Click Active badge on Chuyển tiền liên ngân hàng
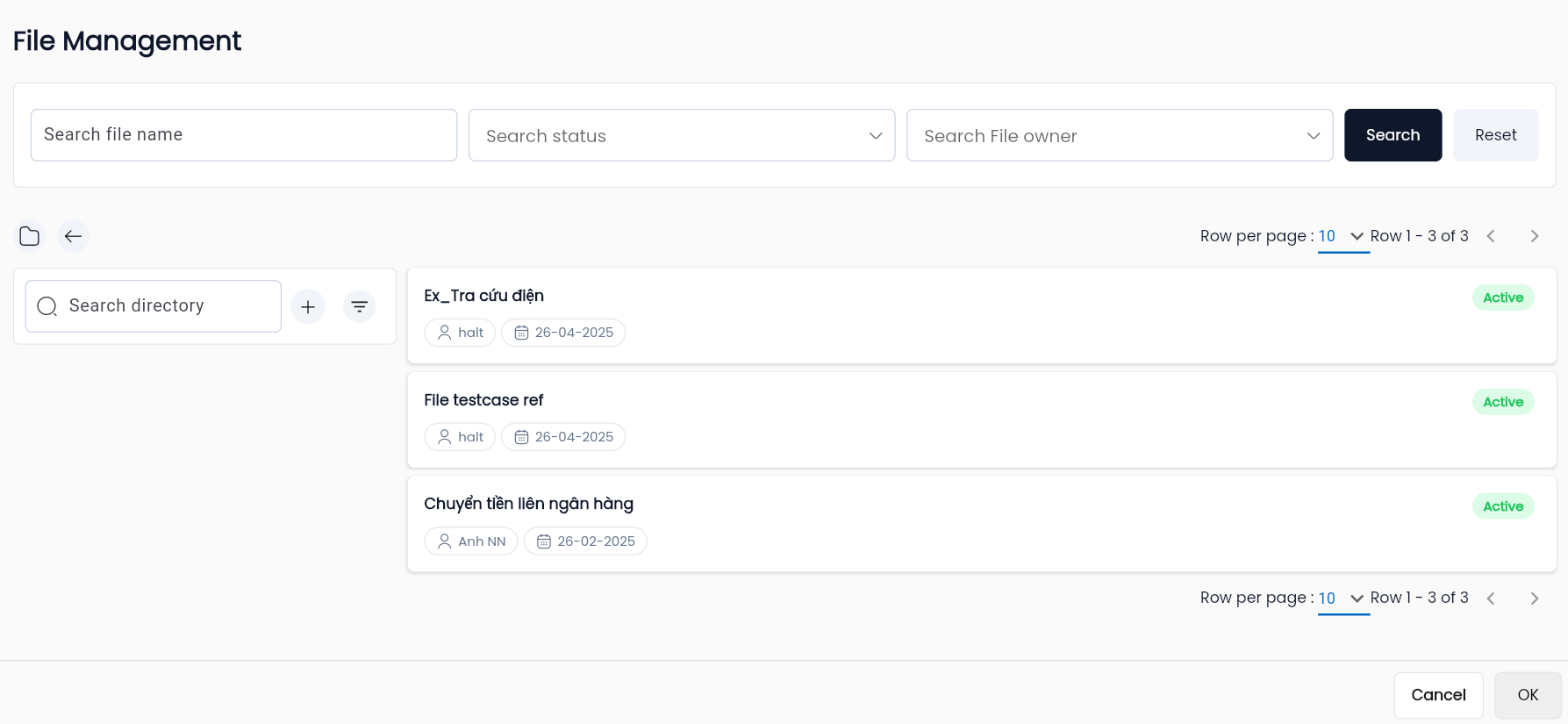This screenshot has width=1568, height=724. [x=1503, y=506]
